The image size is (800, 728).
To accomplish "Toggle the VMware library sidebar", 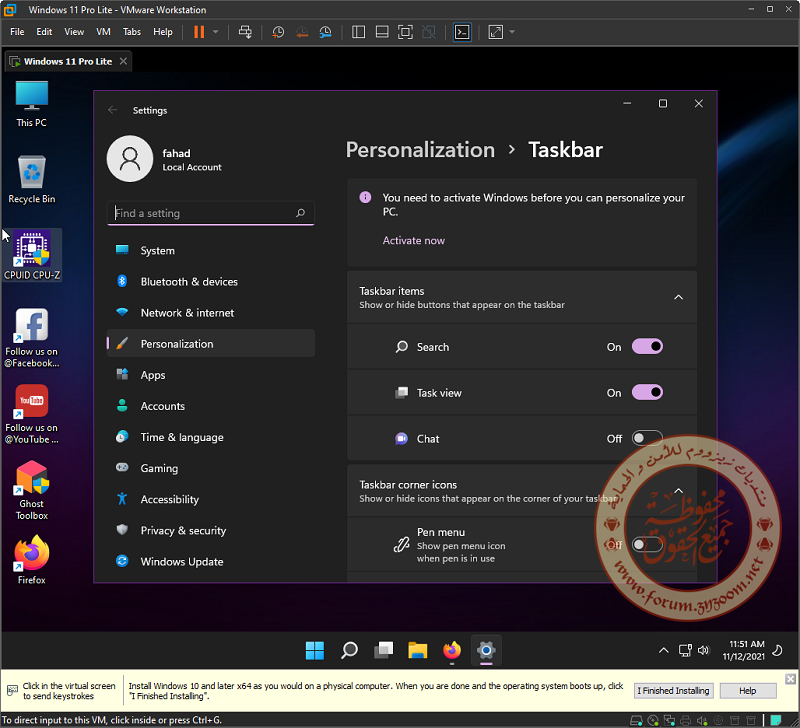I will 359,32.
